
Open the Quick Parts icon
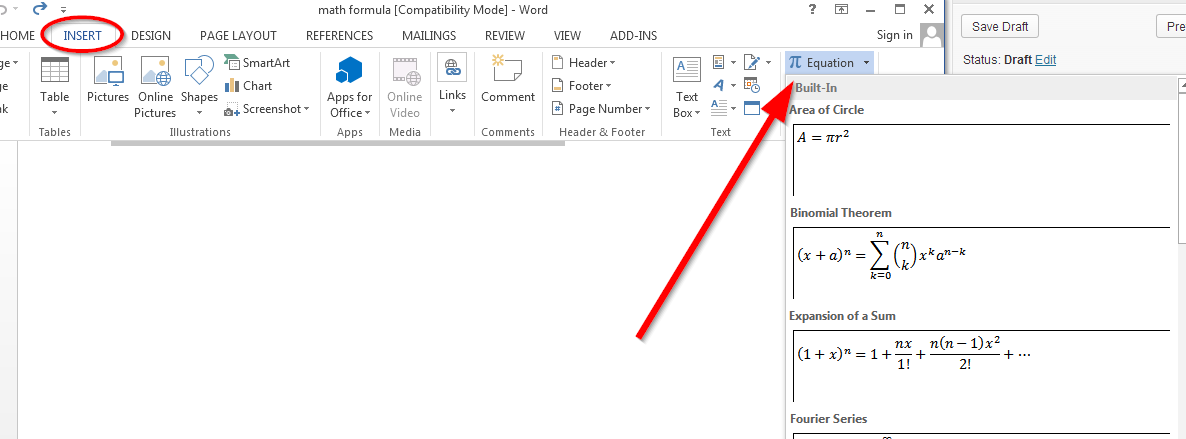click(x=719, y=62)
